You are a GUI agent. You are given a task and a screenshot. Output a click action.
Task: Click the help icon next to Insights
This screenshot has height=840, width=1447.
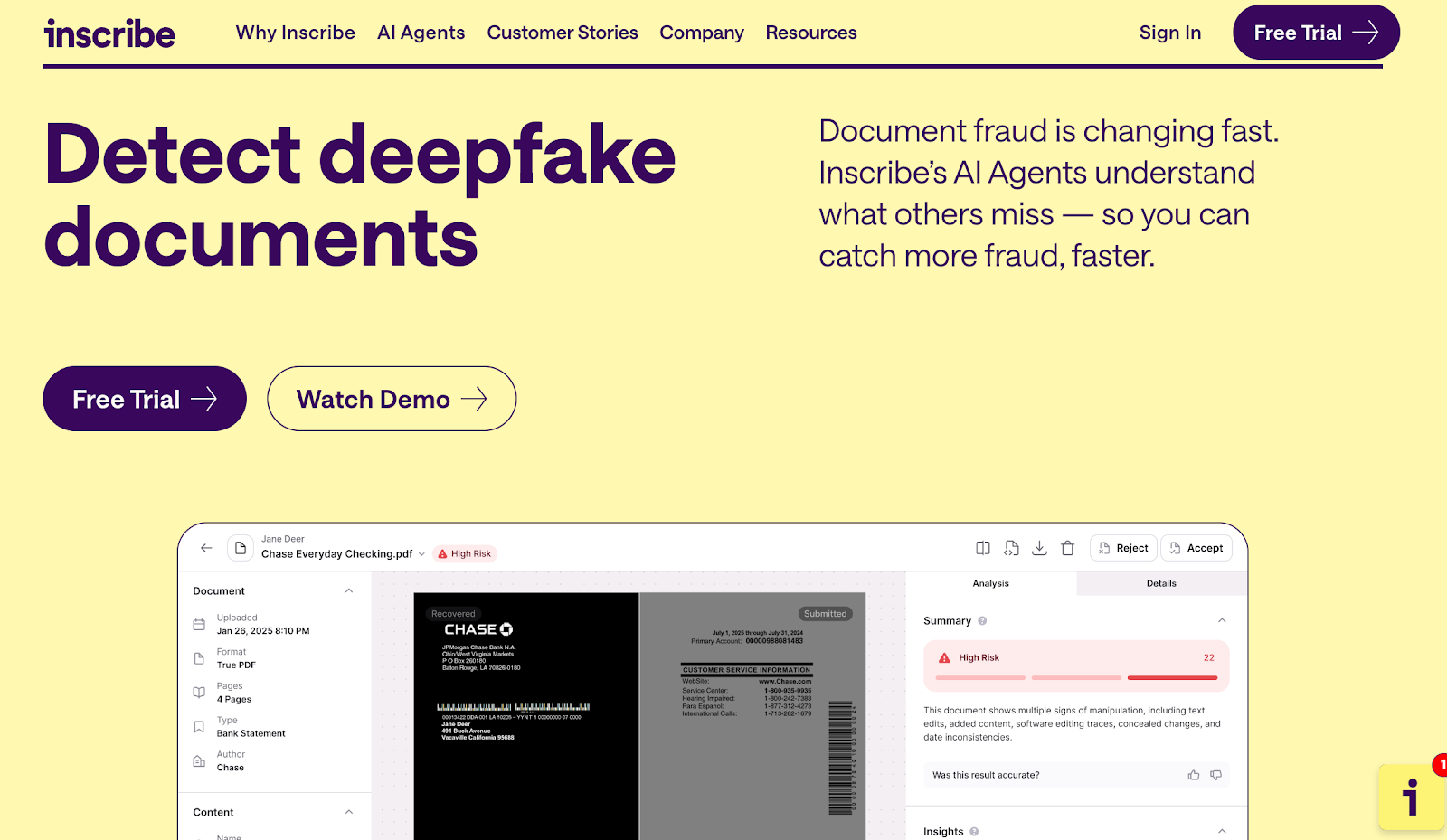[974, 832]
